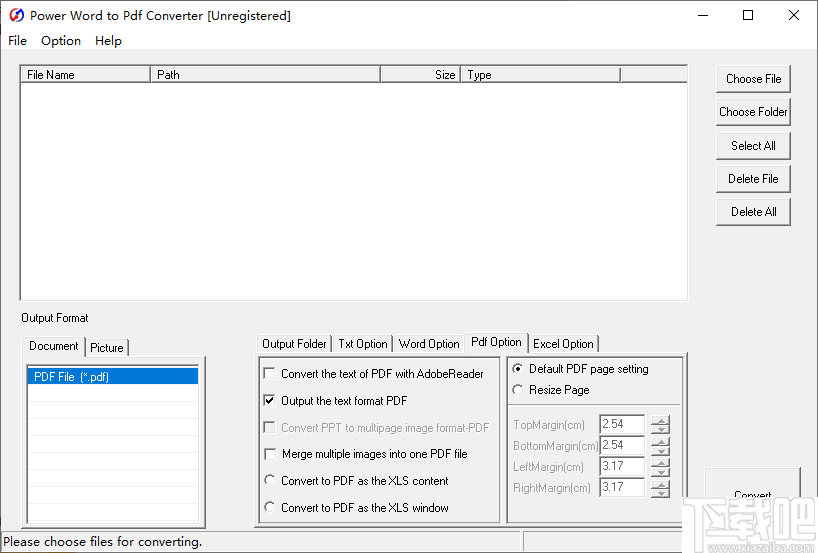The width and height of the screenshot is (818, 553).
Task: Click the Delete File button
Action: pyautogui.click(x=753, y=179)
